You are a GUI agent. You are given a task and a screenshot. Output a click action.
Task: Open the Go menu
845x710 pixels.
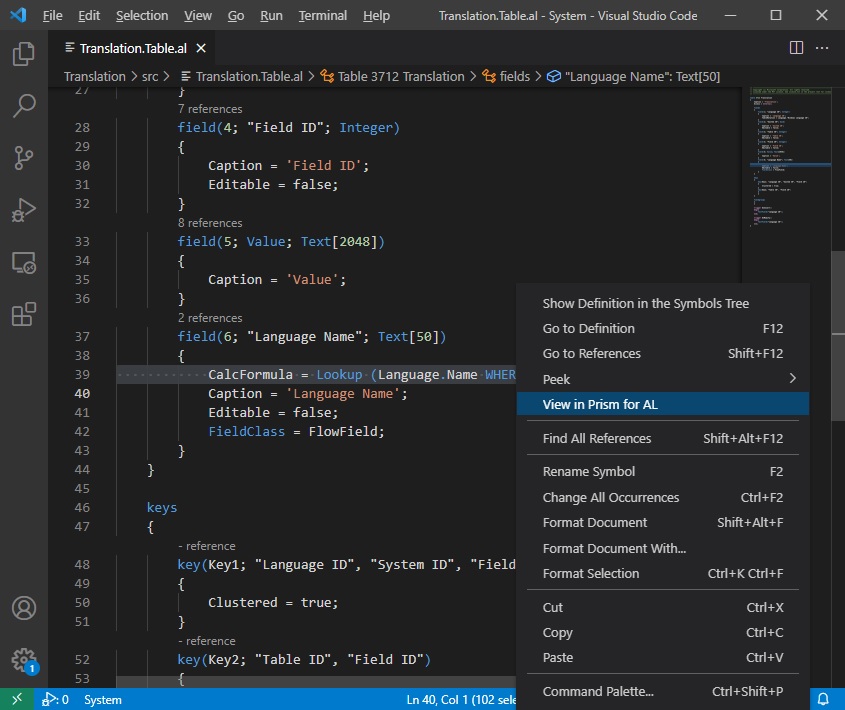(236, 16)
